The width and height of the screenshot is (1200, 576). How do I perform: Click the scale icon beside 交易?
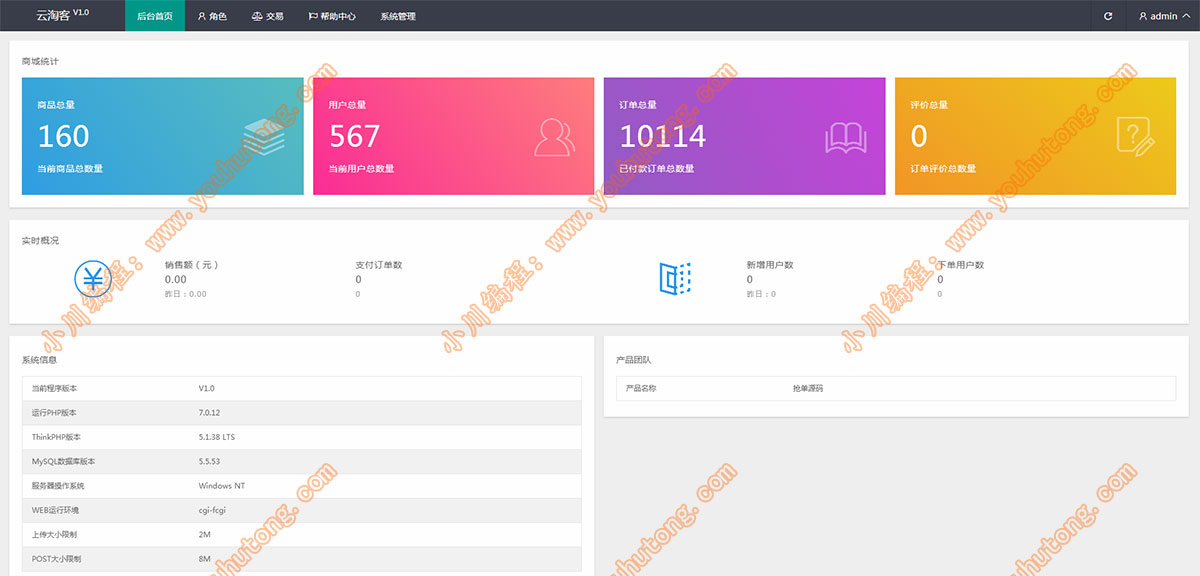click(257, 17)
